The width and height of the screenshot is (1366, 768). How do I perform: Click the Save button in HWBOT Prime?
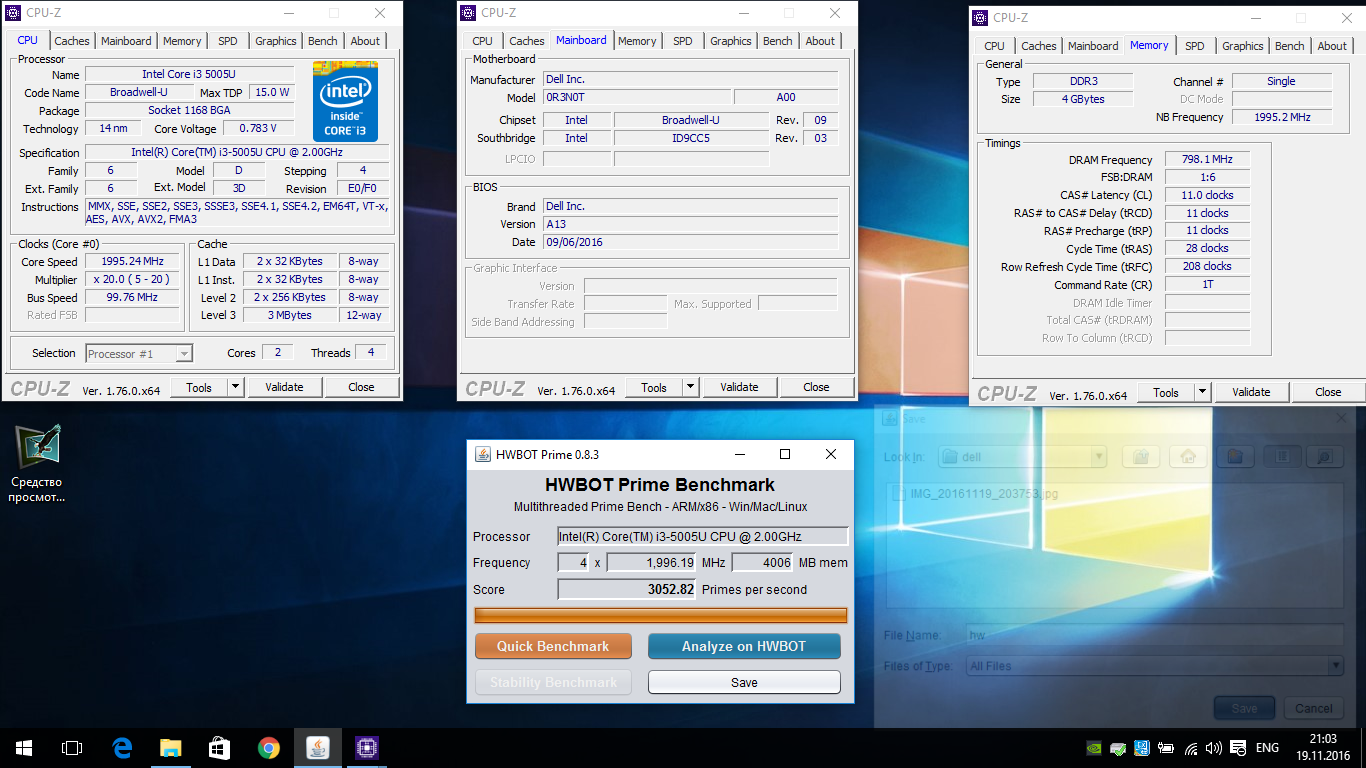click(744, 682)
